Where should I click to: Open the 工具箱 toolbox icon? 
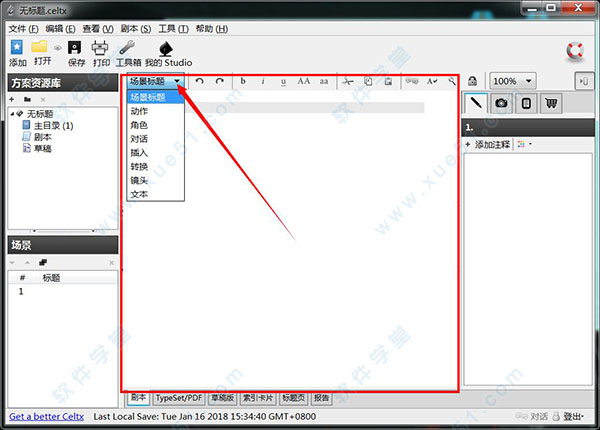129,48
